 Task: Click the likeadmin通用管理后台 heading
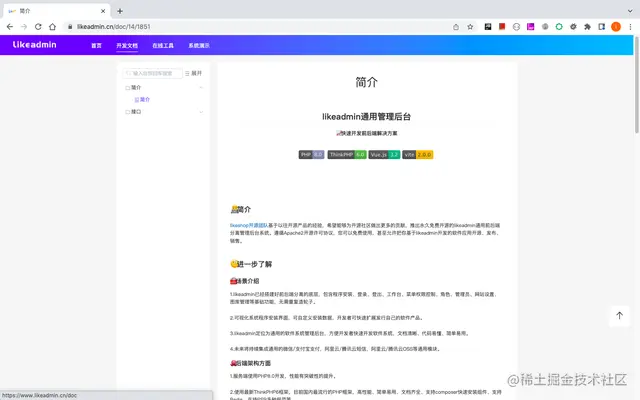pyautogui.click(x=366, y=117)
